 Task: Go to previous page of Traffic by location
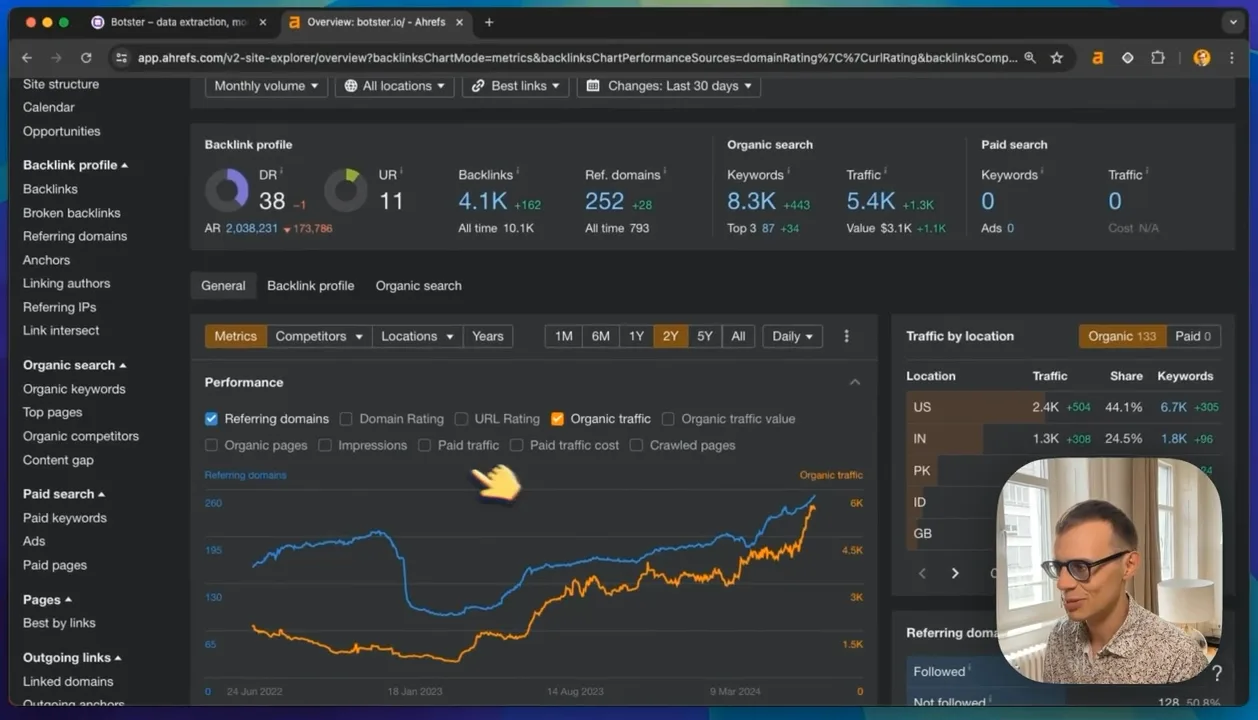pos(922,573)
